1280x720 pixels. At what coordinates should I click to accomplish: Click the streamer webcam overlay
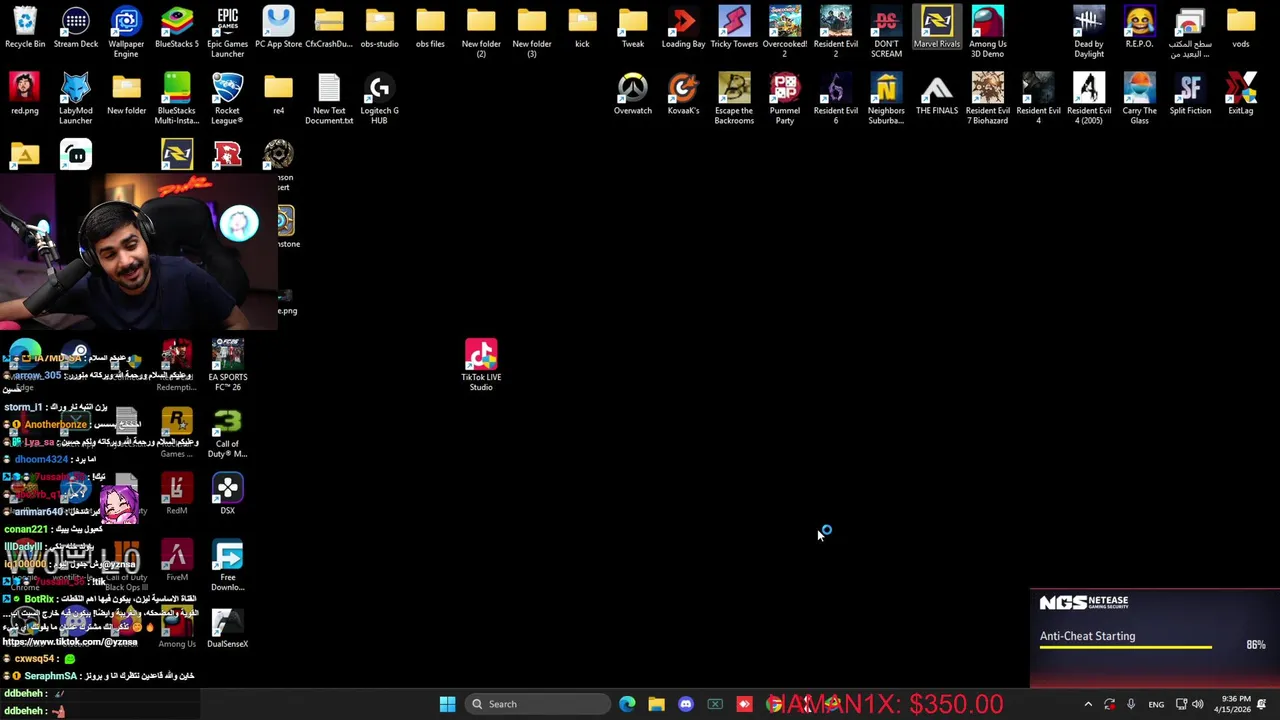(x=138, y=252)
